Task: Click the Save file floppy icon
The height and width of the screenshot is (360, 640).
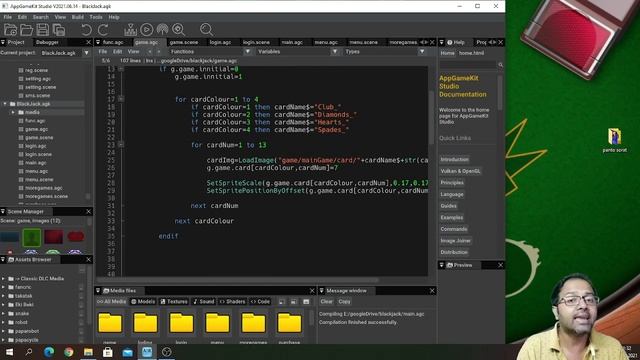Action: [x=43, y=29]
